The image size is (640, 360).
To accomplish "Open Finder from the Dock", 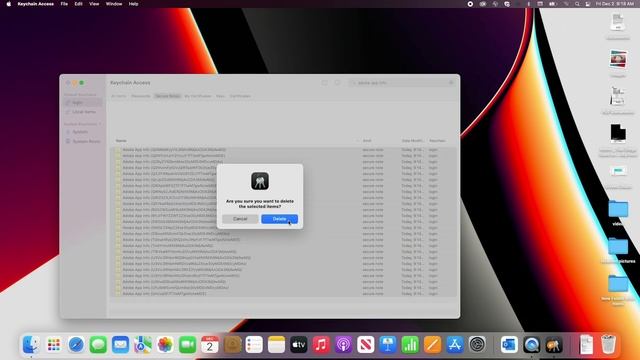I will [31, 345].
